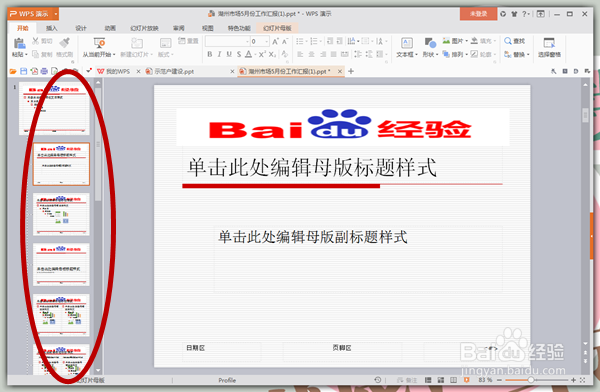Click the Cut (剪切) scissors icon

(36, 41)
